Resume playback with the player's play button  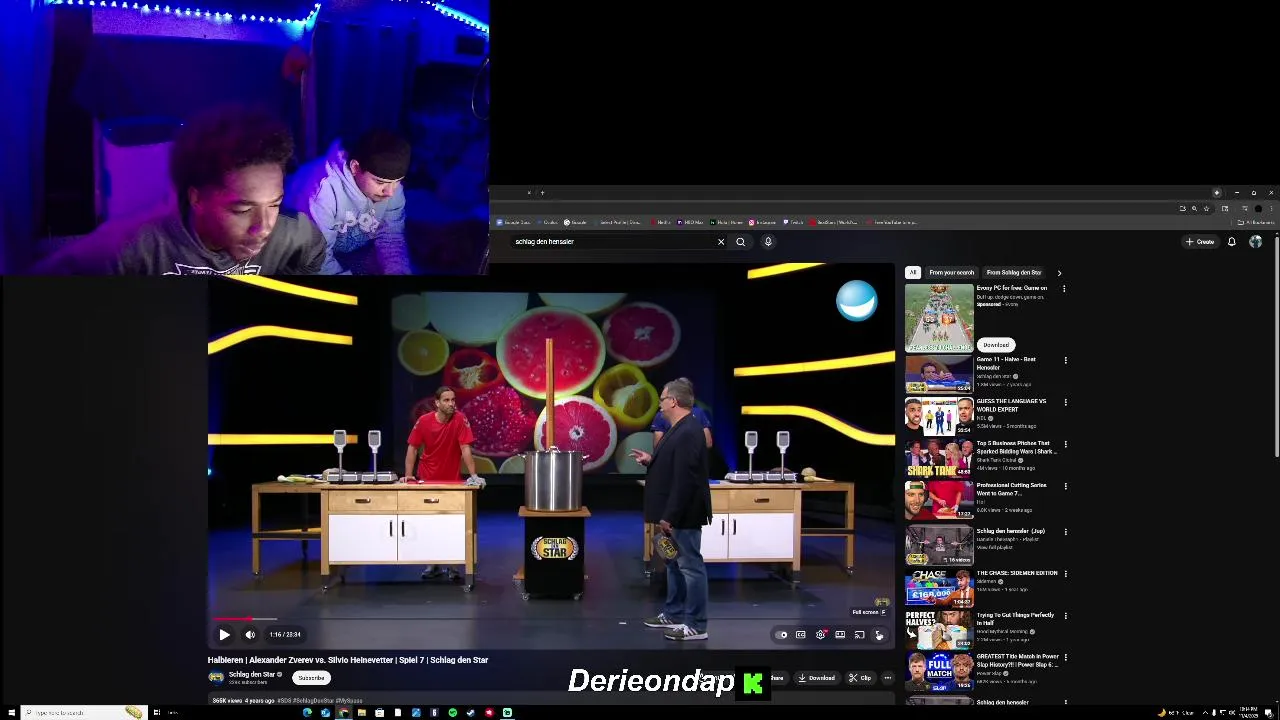[224, 634]
